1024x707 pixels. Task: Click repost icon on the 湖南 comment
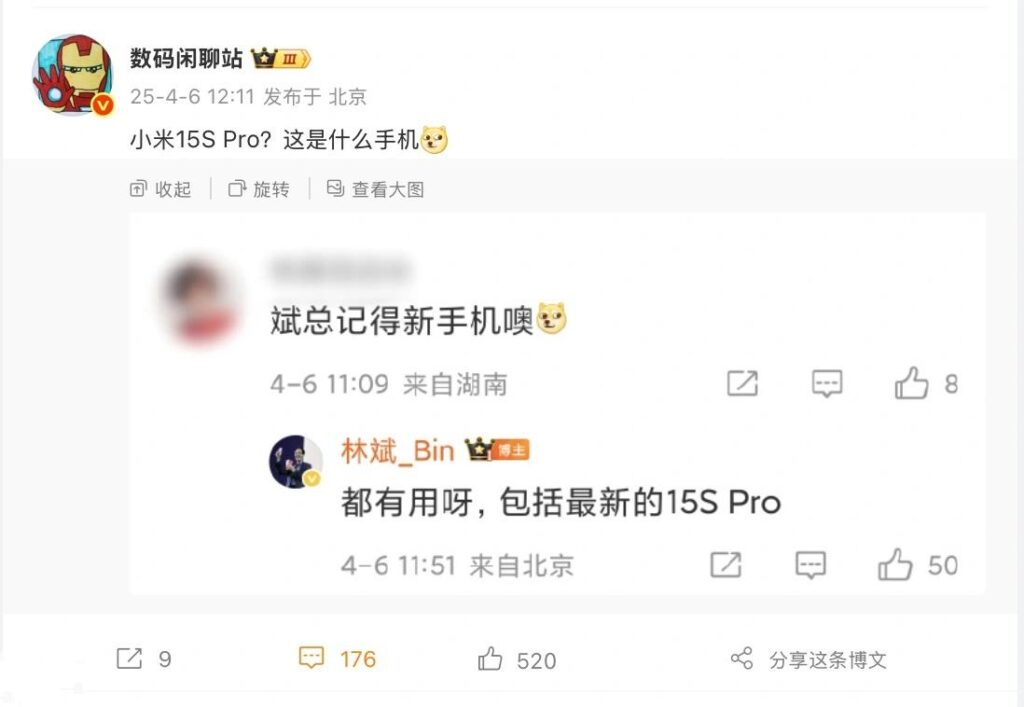743,383
